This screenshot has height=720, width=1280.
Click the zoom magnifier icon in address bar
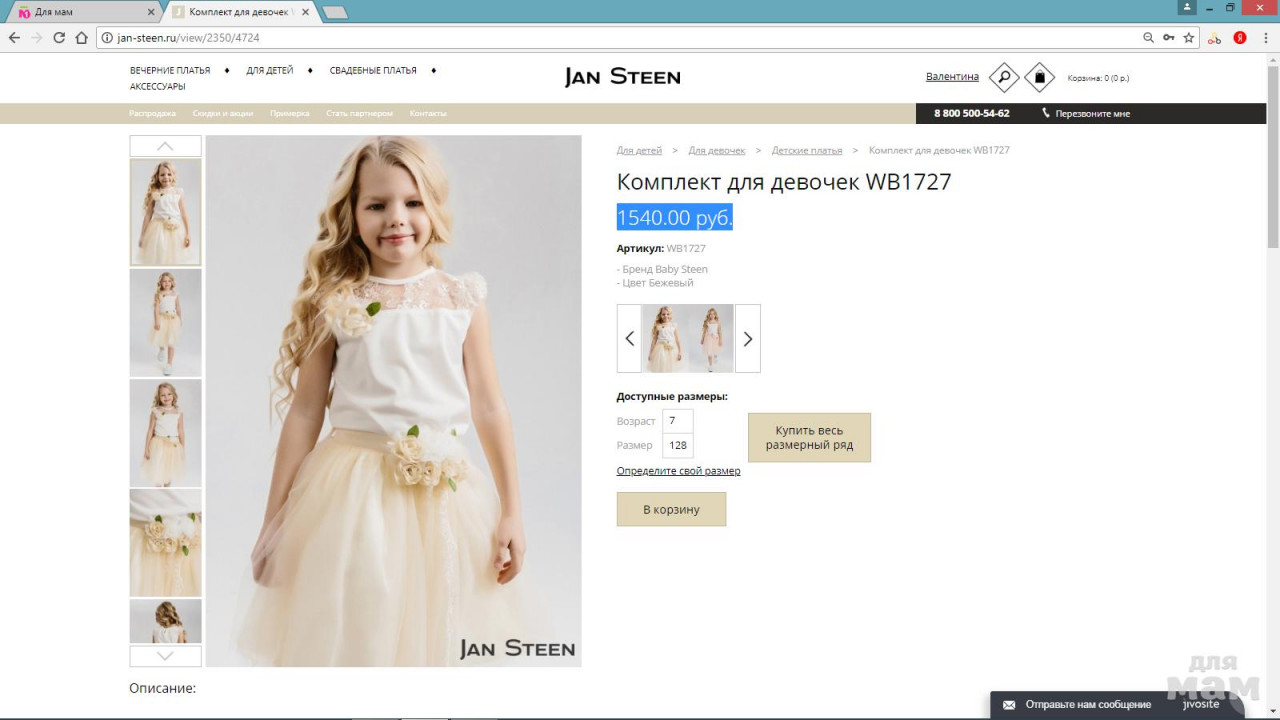click(1148, 38)
